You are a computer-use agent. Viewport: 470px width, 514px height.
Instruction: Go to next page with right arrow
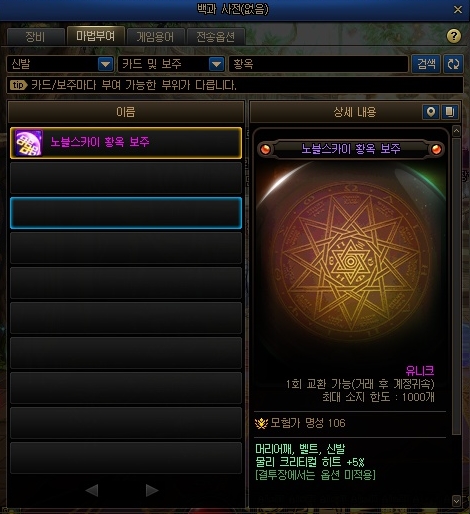[152, 490]
